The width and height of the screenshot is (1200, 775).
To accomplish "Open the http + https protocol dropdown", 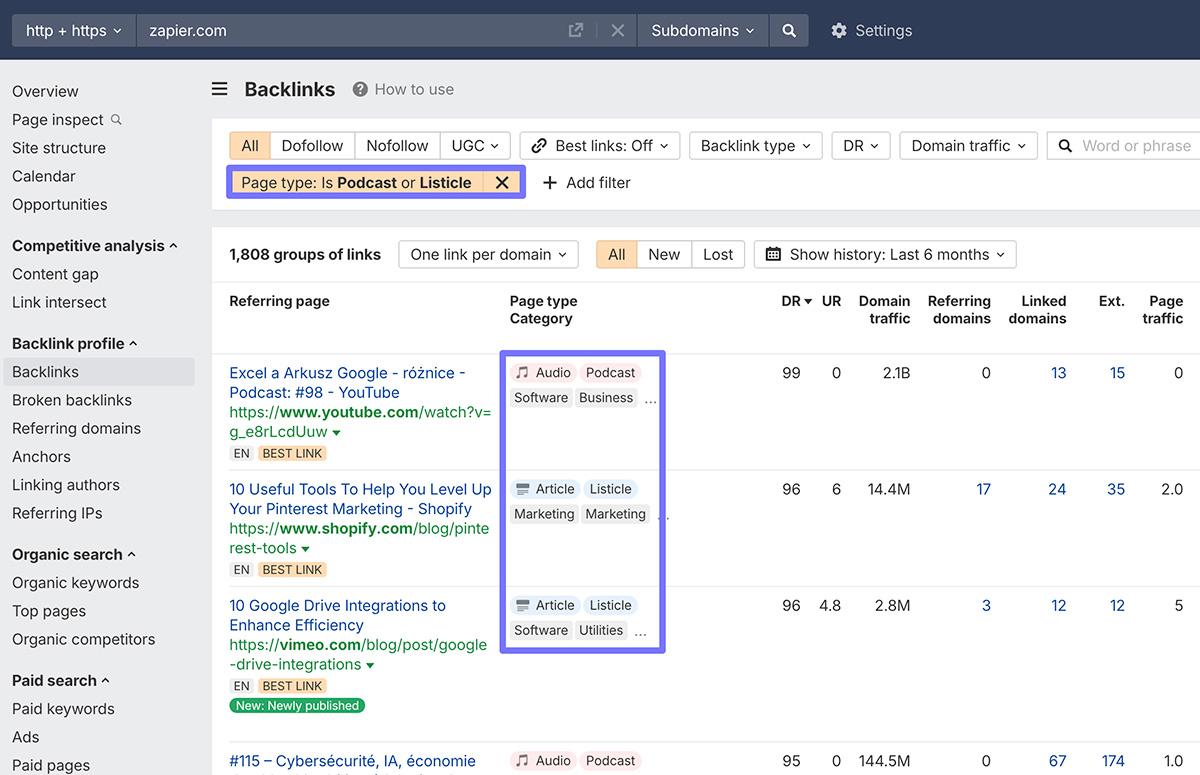I will [73, 31].
